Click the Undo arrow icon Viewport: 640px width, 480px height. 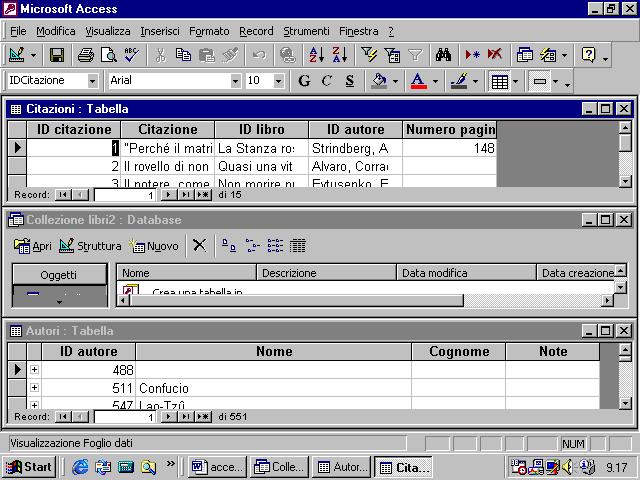pyautogui.click(x=259, y=55)
